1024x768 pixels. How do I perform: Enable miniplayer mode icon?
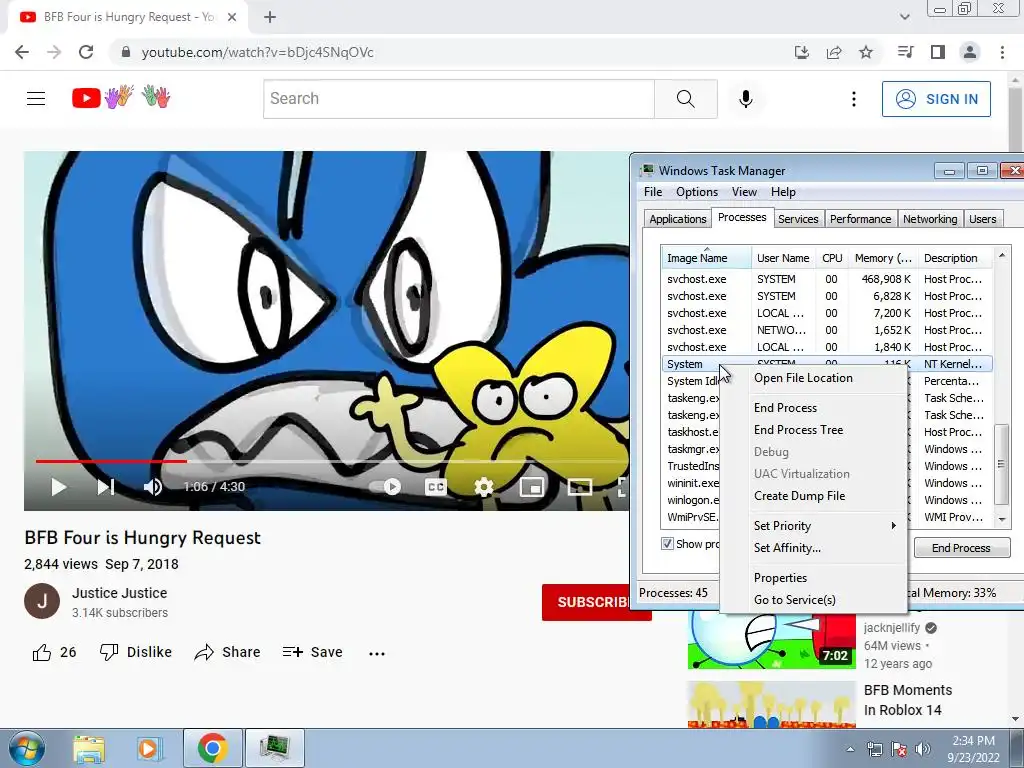(x=532, y=487)
